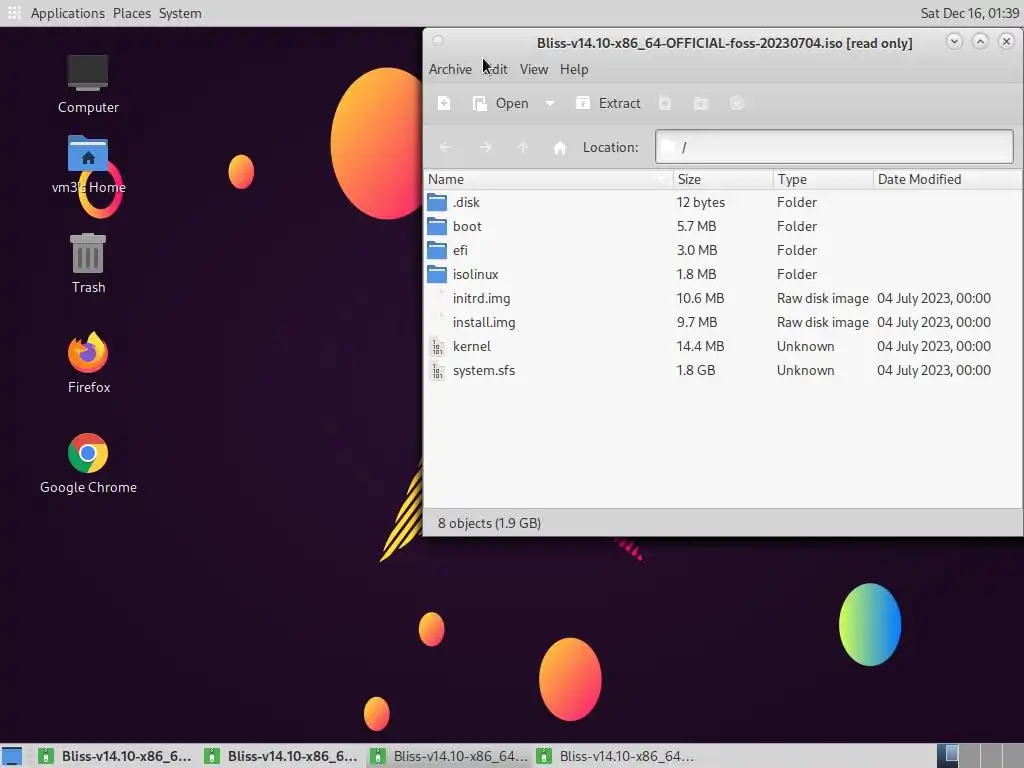This screenshot has height=768, width=1024.
Task: Click the window menu button left of the title
Action: [438, 41]
